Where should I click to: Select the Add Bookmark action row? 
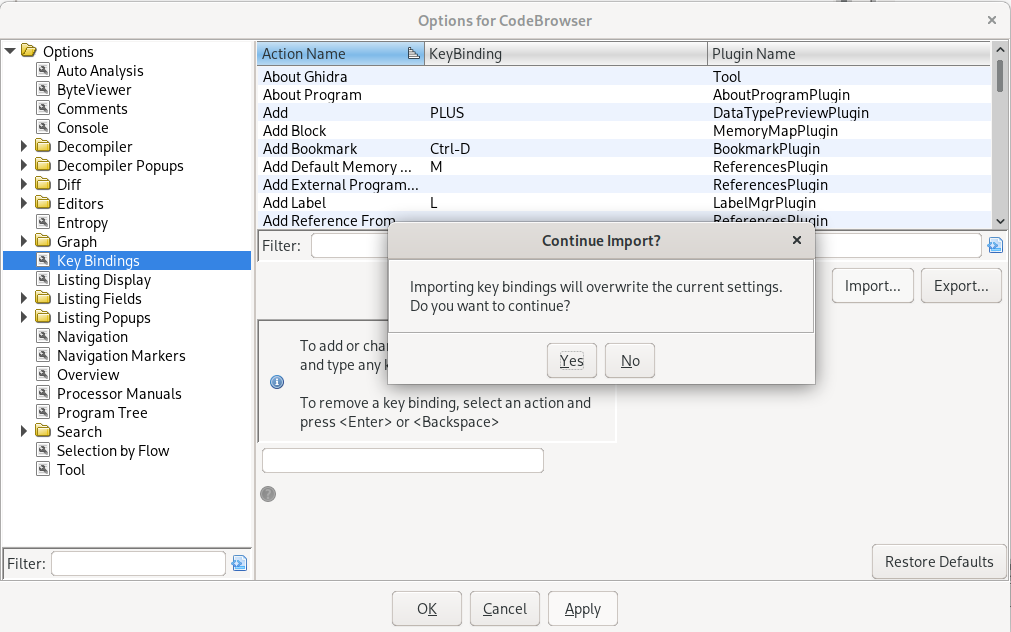pyautogui.click(x=623, y=148)
